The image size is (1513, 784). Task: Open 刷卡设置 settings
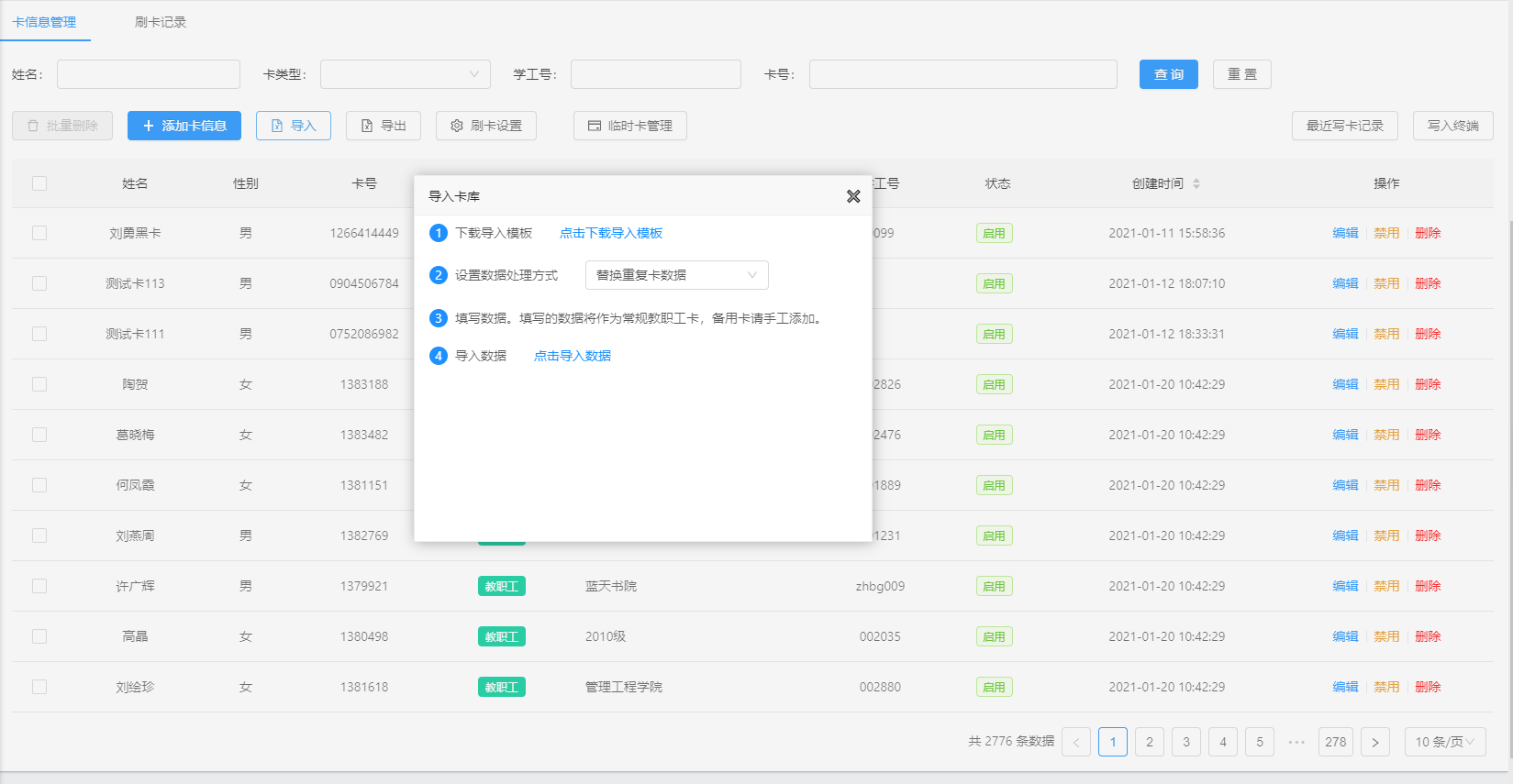click(486, 126)
